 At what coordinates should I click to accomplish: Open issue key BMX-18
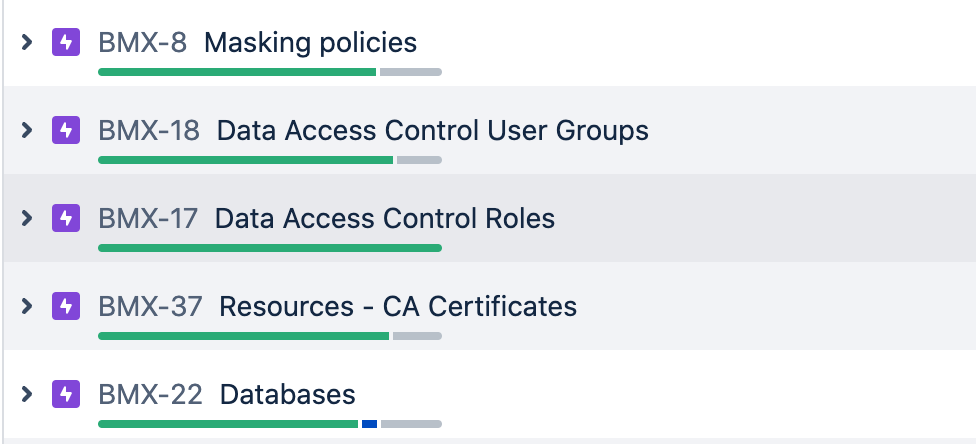pyautogui.click(x=148, y=131)
